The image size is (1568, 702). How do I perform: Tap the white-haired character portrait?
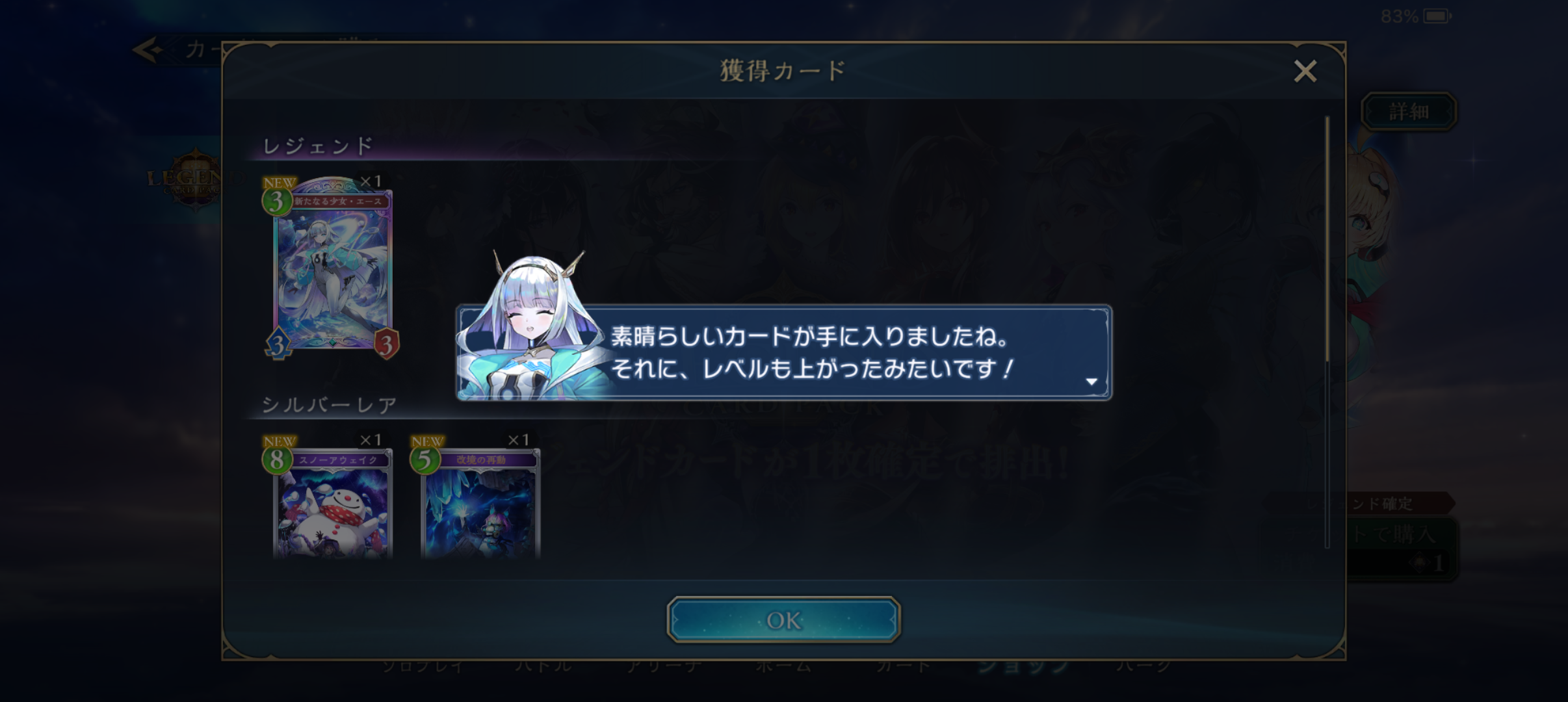point(535,325)
